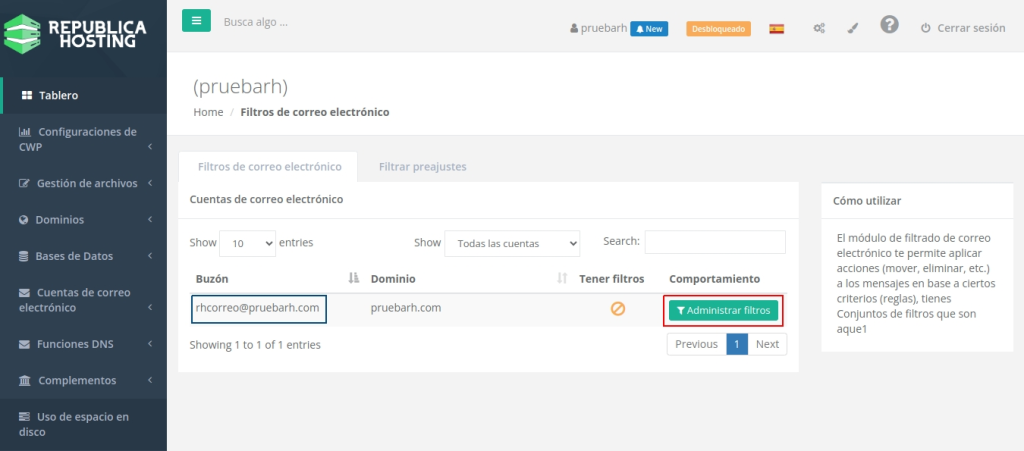The height and width of the screenshot is (451, 1024).
Task: Click the paintbrush theme icon
Action: point(853,28)
